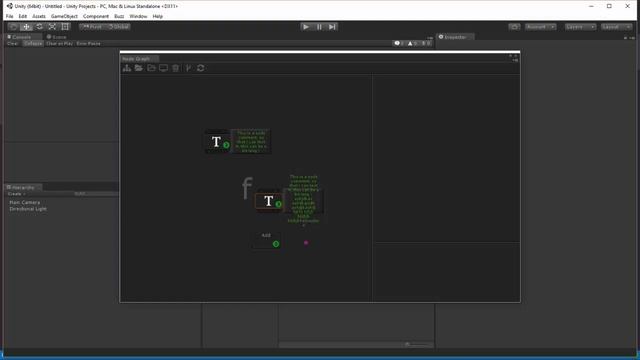This screenshot has height=360, width=640.
Task: Open the File menu
Action: (x=9, y=16)
